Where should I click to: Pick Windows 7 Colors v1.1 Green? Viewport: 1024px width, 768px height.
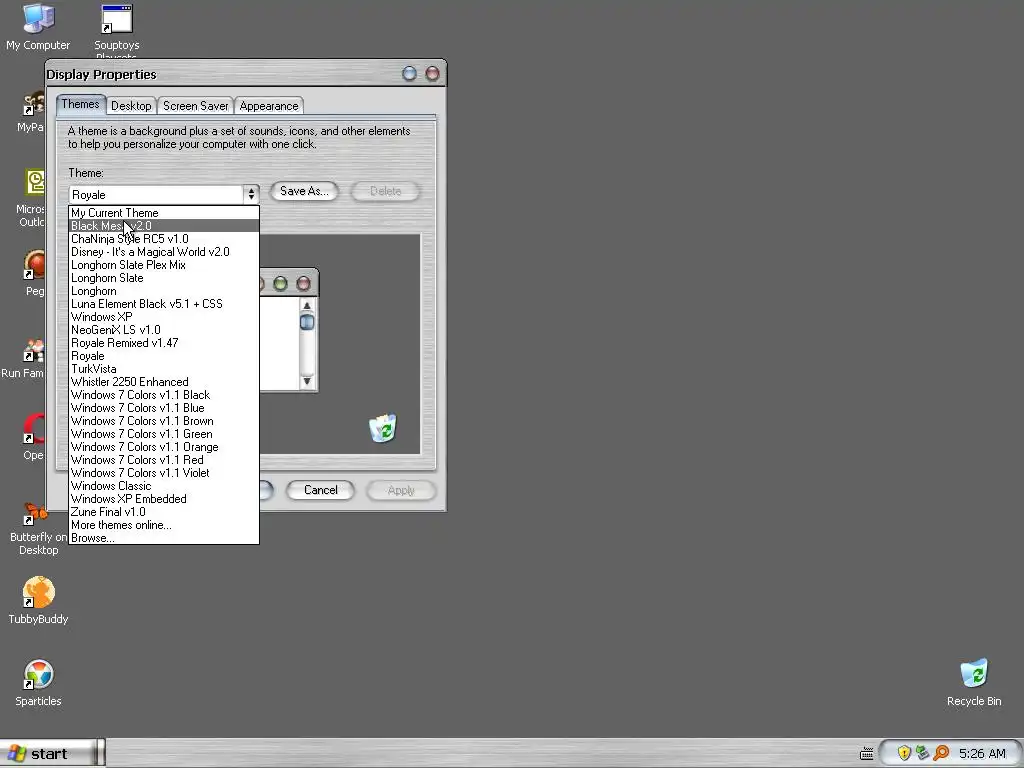coord(164,434)
